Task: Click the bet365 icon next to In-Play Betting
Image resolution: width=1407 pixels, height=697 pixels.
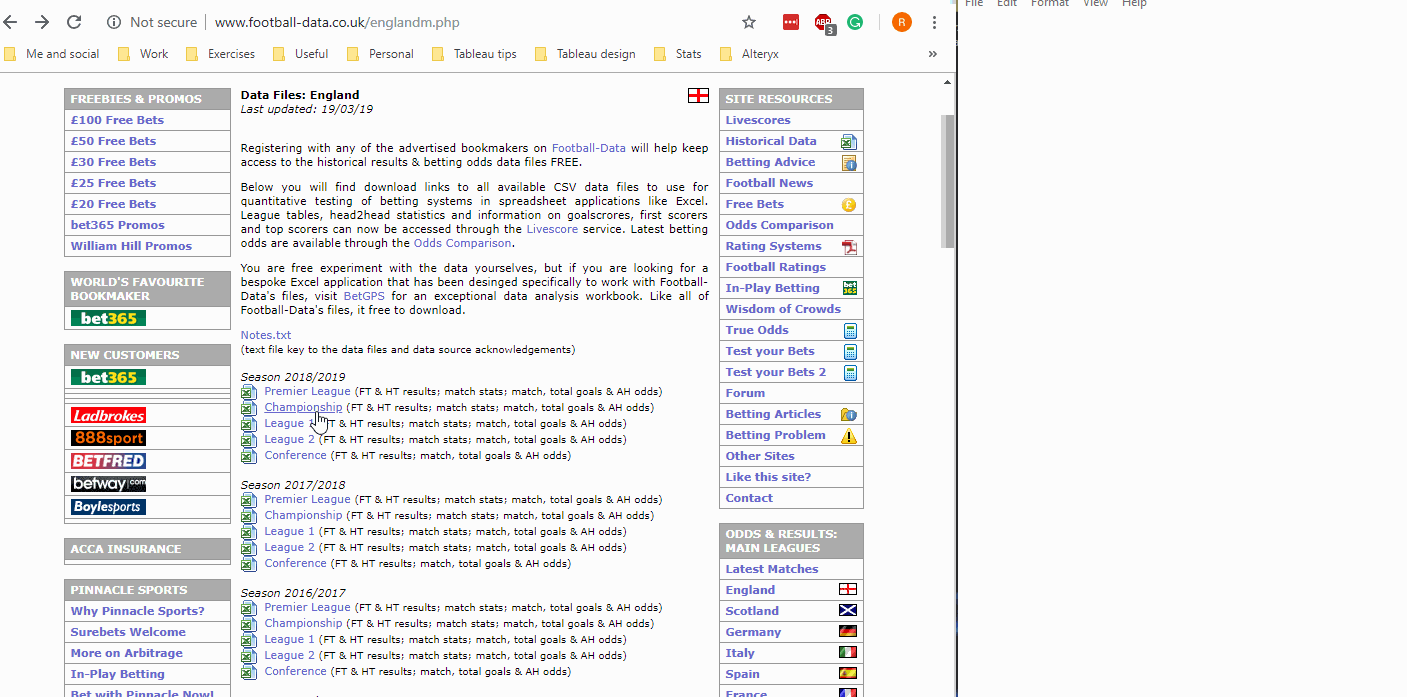Action: [x=849, y=288]
